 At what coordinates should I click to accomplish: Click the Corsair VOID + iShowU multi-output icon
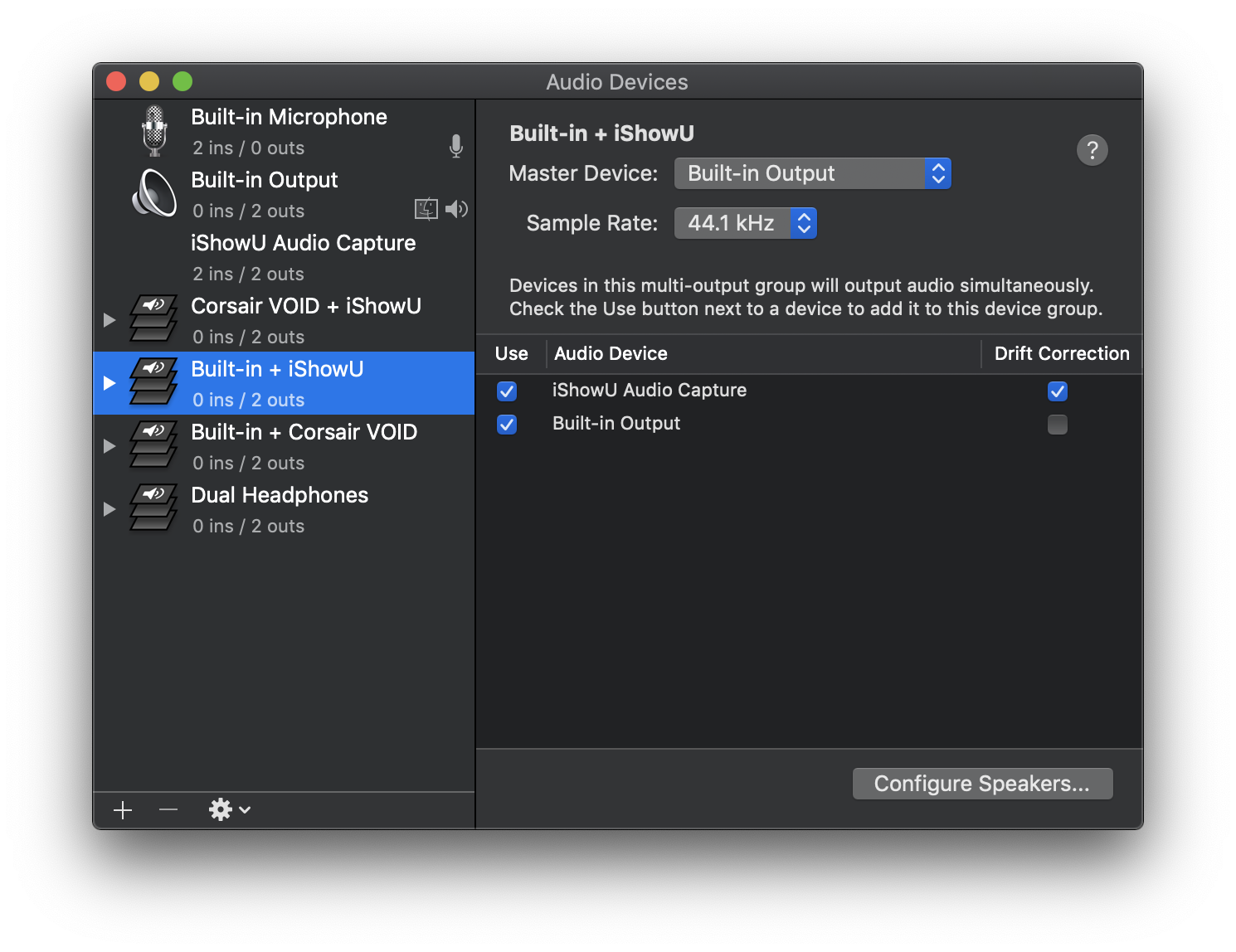point(154,319)
